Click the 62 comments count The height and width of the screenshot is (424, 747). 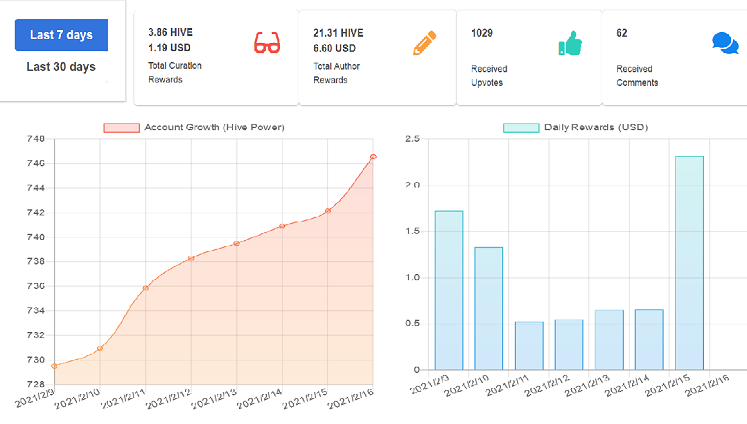[x=622, y=33]
